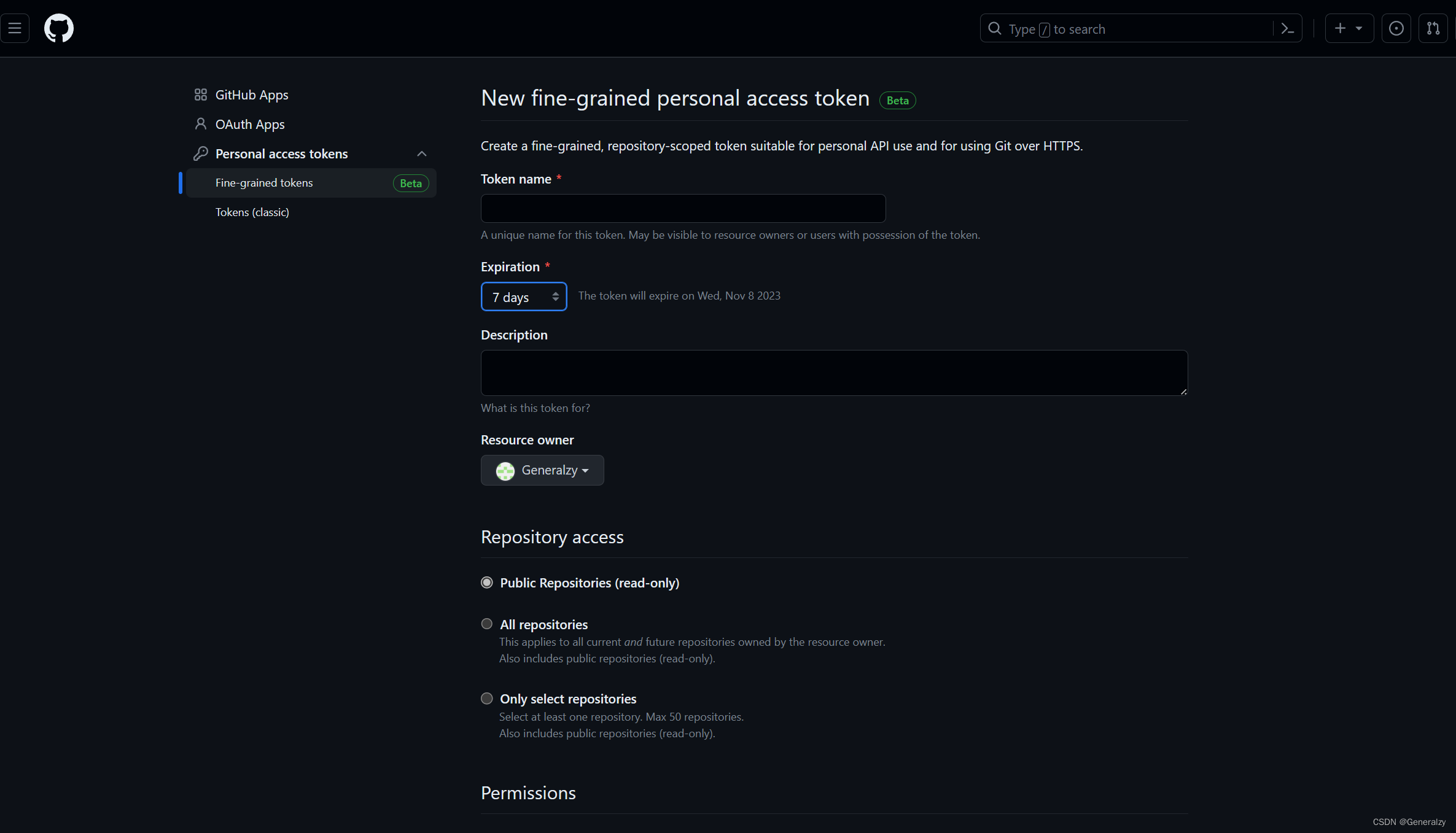Focus the Description text area
This screenshot has width=1456, height=833.
pyautogui.click(x=834, y=373)
